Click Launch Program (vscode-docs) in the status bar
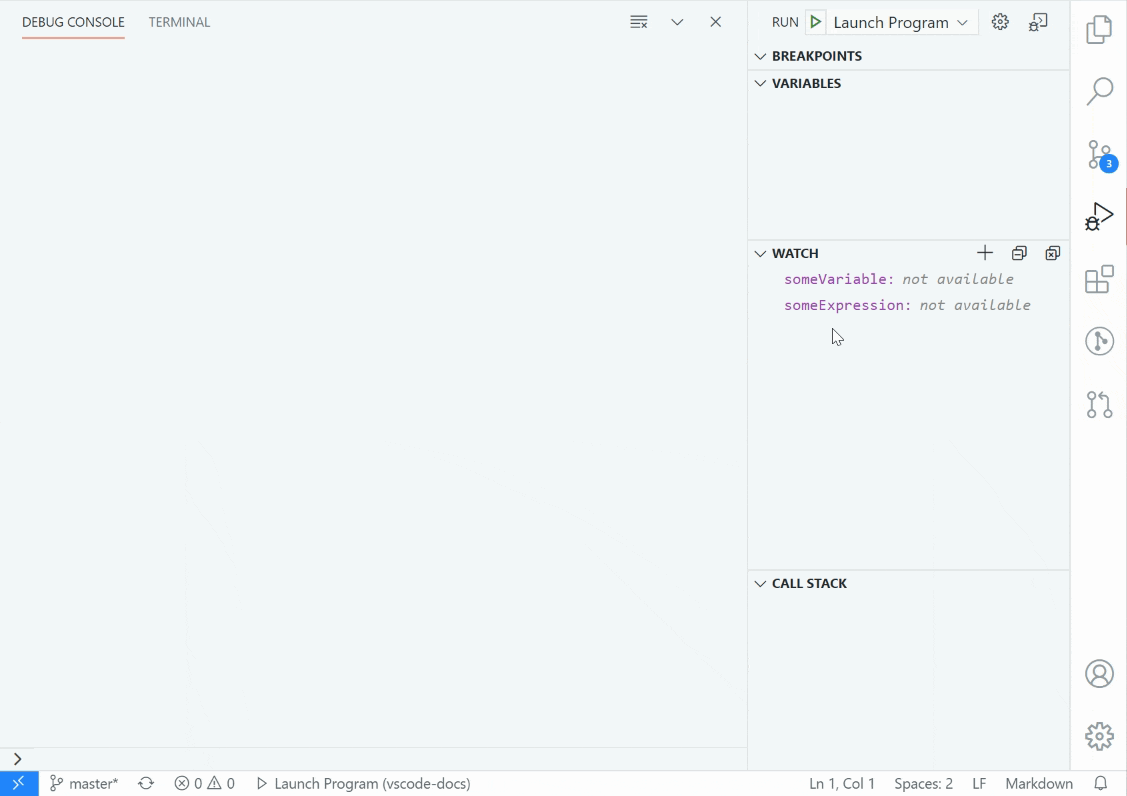Image resolution: width=1127 pixels, height=796 pixels. coord(363,783)
